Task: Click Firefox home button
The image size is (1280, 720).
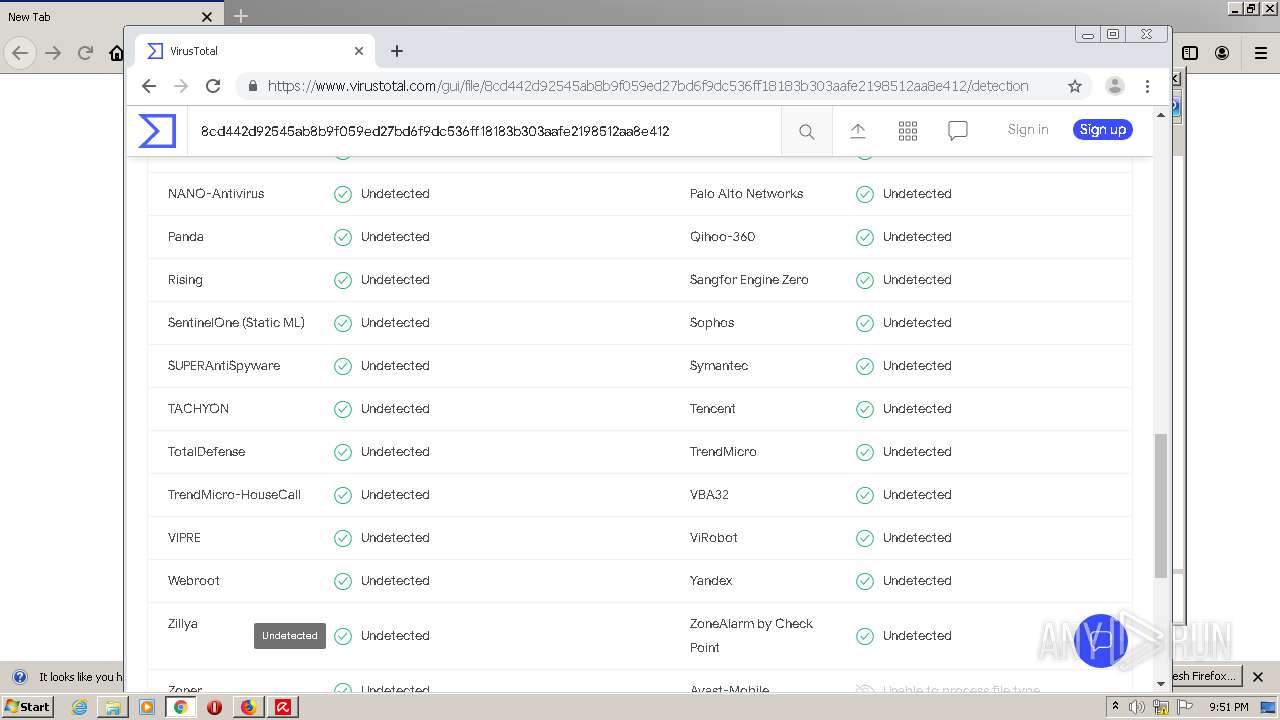Action: 116,53
